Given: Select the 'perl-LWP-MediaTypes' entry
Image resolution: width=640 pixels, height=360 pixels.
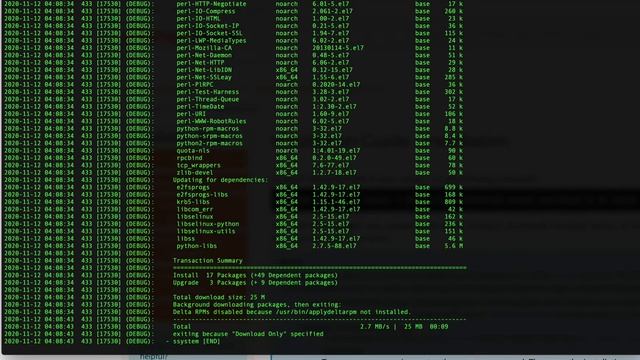Looking at the screenshot, I should coord(211,40).
